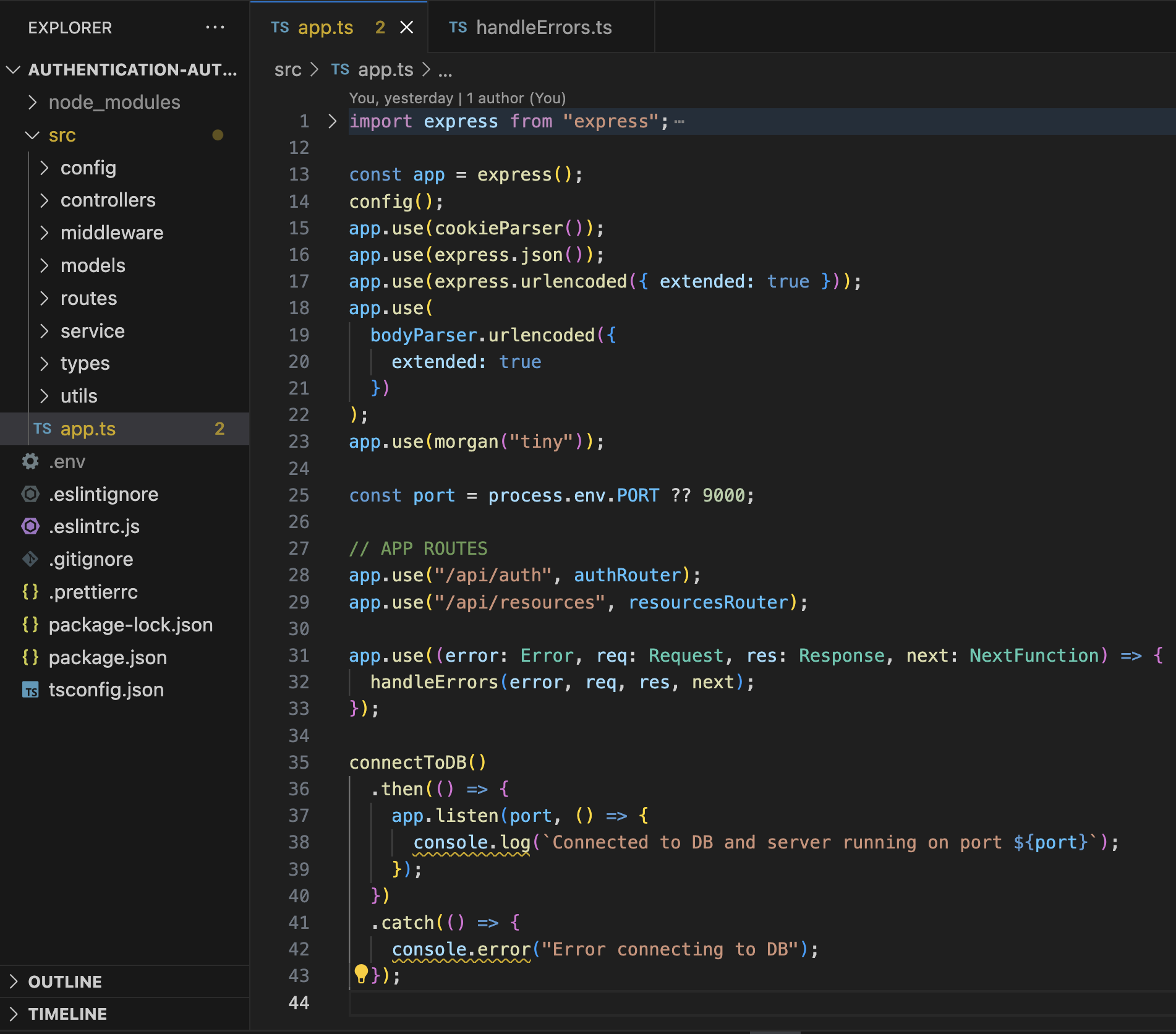Click the .eslintignore ESLint icon

[30, 494]
